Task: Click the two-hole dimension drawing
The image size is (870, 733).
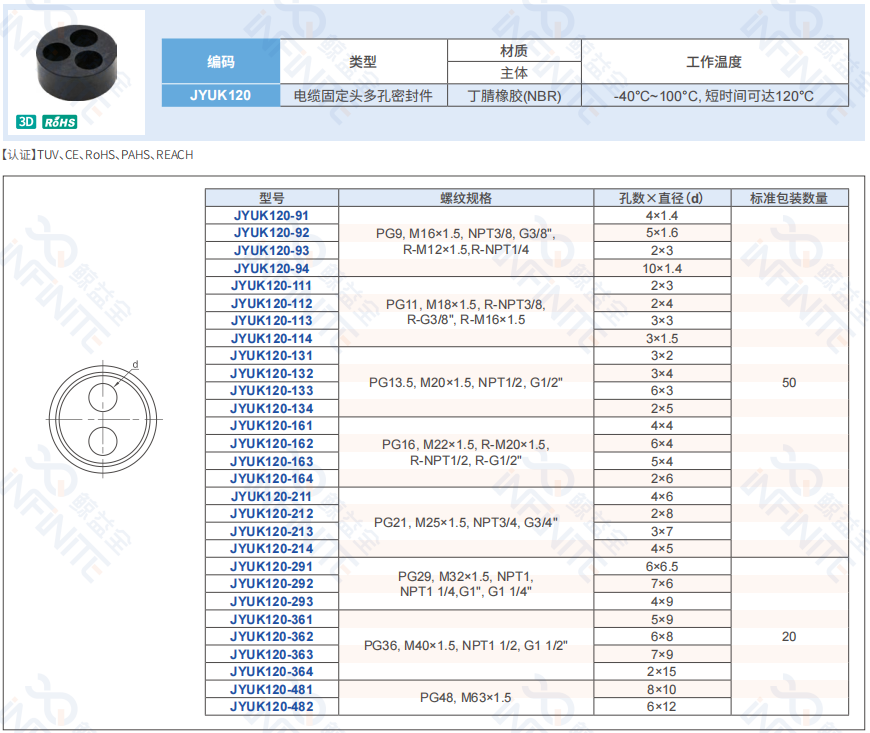Action: click(x=103, y=419)
